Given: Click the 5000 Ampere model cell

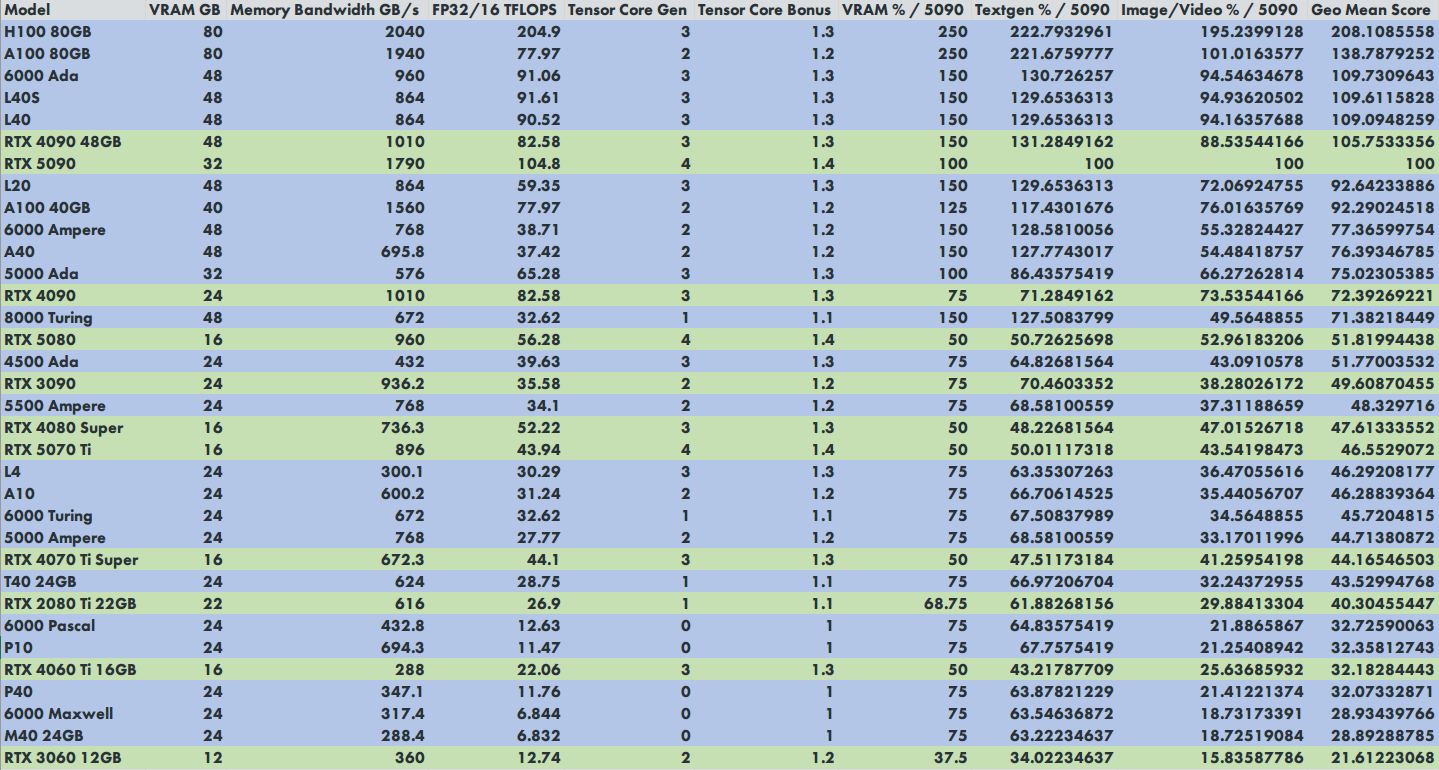Looking at the screenshot, I should (x=54, y=538).
